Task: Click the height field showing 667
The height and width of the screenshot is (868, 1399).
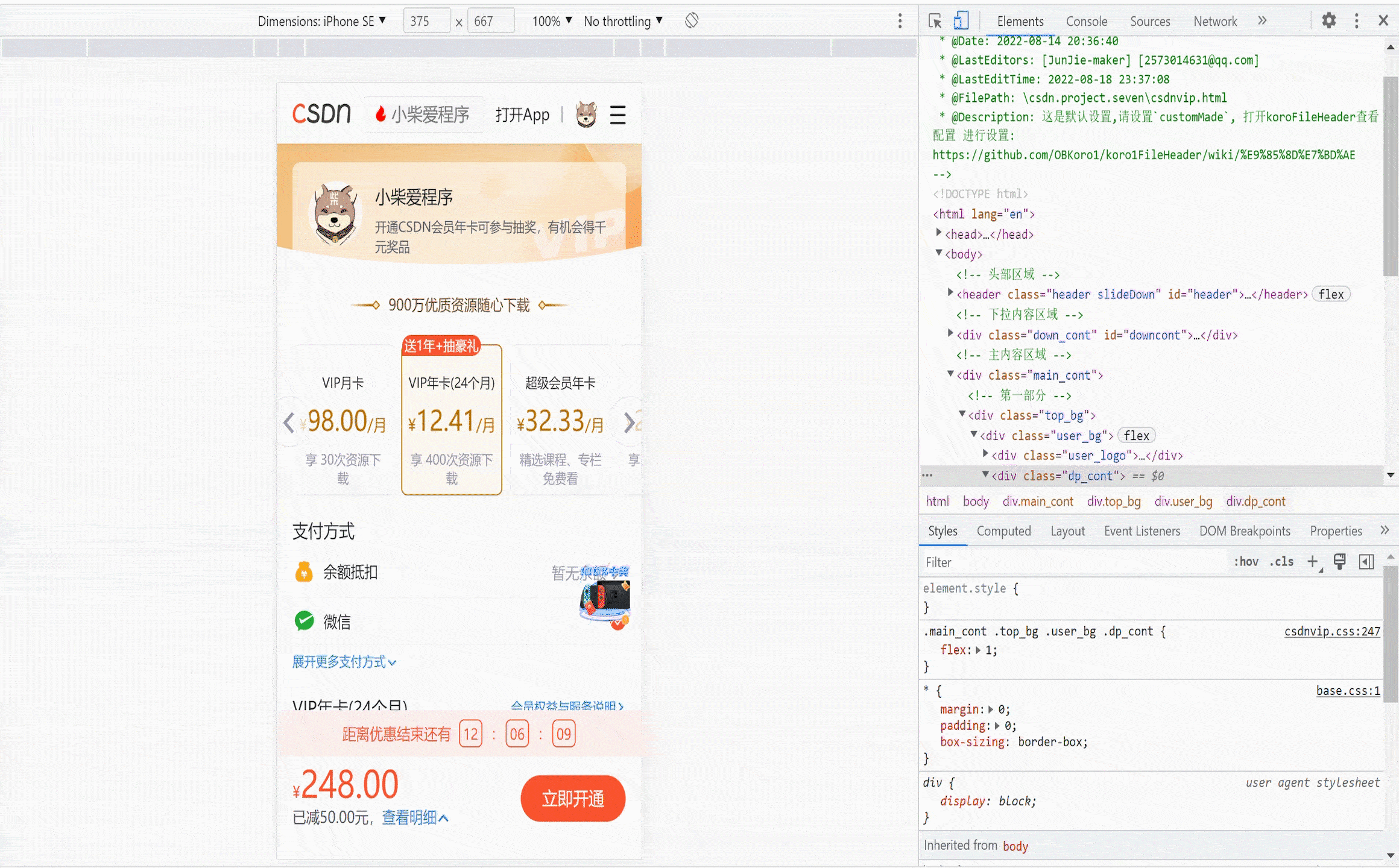Action: tap(491, 21)
